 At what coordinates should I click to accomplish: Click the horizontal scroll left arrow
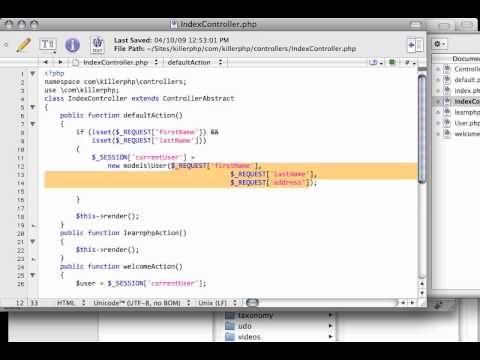403,303
